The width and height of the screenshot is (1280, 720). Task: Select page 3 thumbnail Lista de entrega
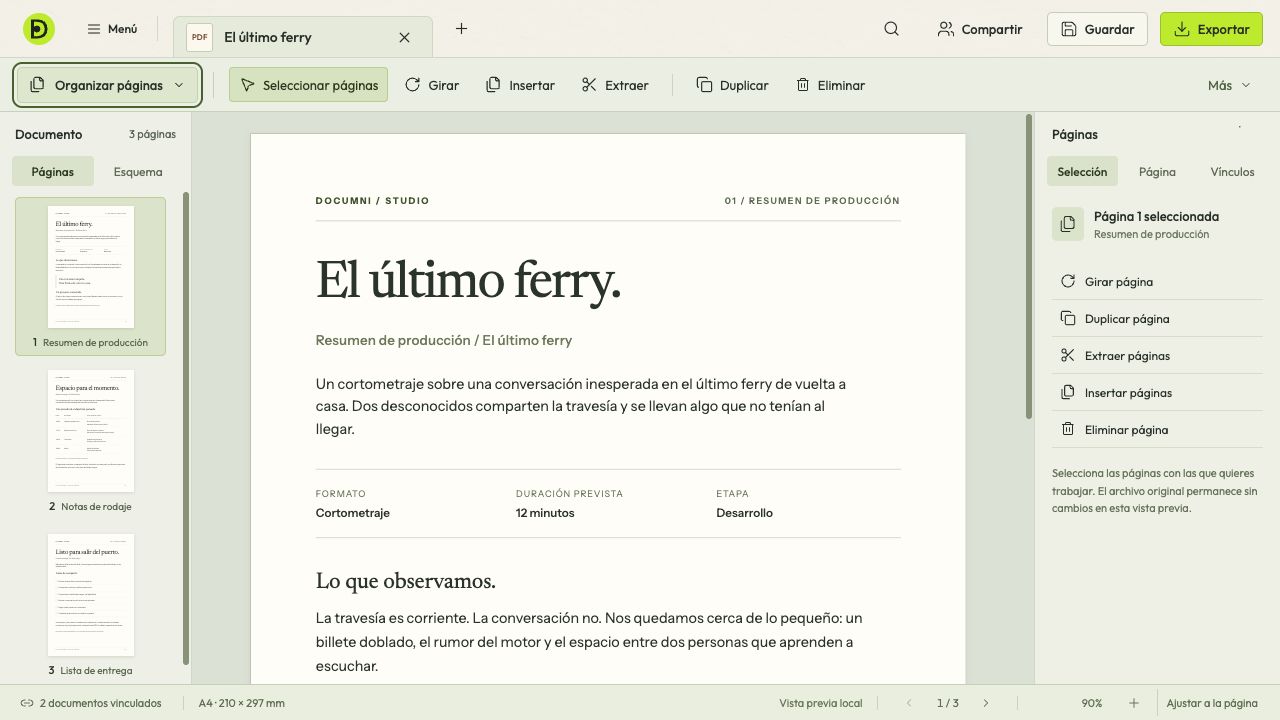click(x=90, y=604)
